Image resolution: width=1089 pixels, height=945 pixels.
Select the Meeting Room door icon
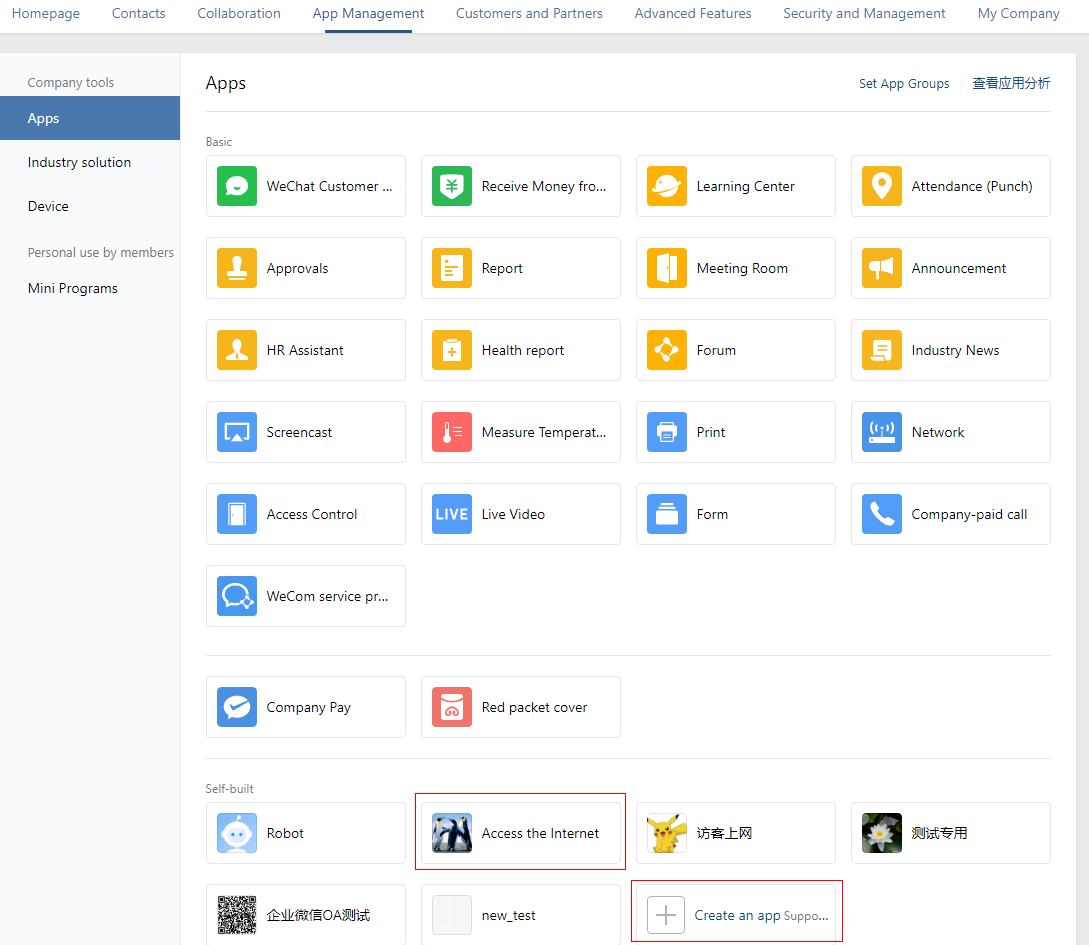[x=667, y=268]
